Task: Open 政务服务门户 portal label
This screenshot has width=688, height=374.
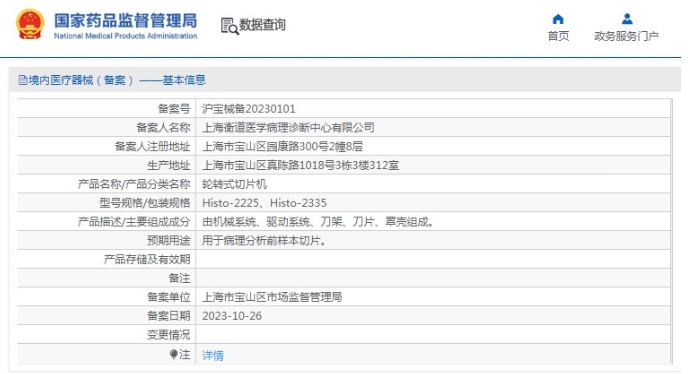Action: (626, 36)
